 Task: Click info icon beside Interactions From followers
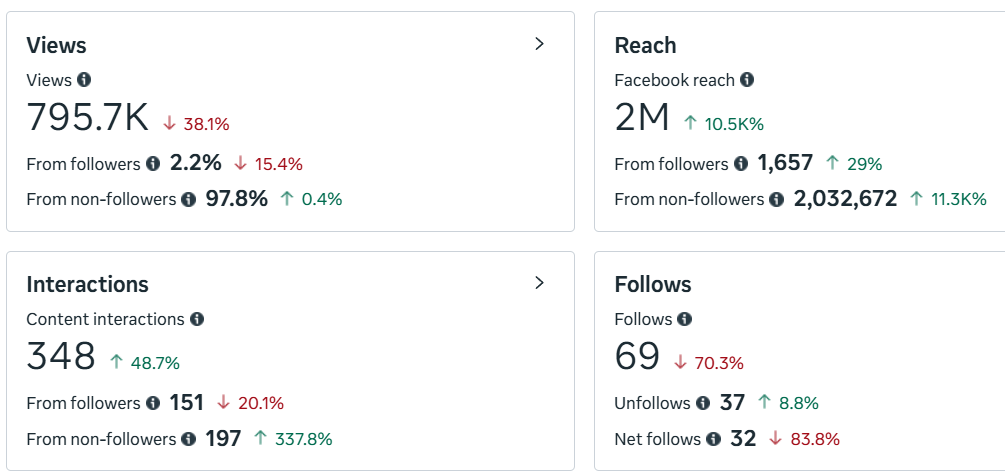click(x=153, y=403)
